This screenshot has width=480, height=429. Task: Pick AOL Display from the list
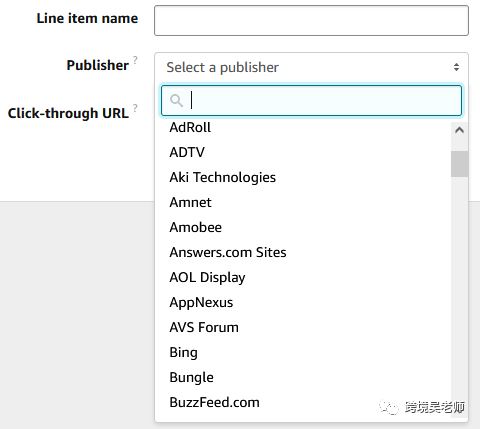[x=303, y=277]
